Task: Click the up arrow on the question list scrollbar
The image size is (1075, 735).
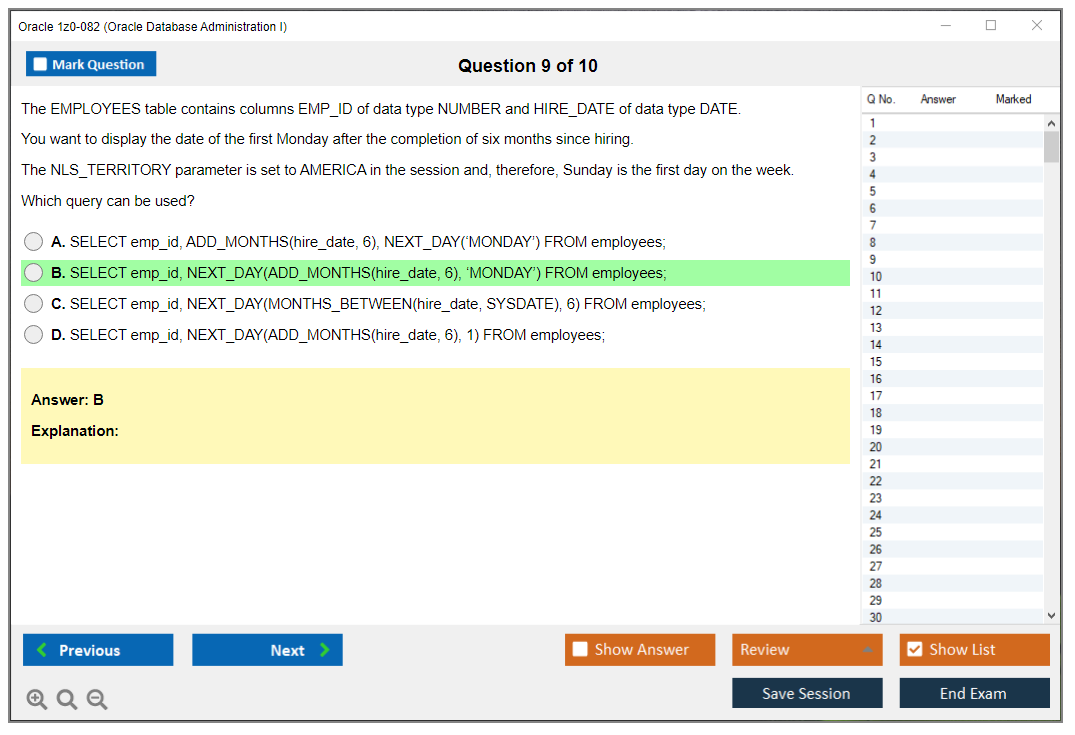Action: point(1049,122)
